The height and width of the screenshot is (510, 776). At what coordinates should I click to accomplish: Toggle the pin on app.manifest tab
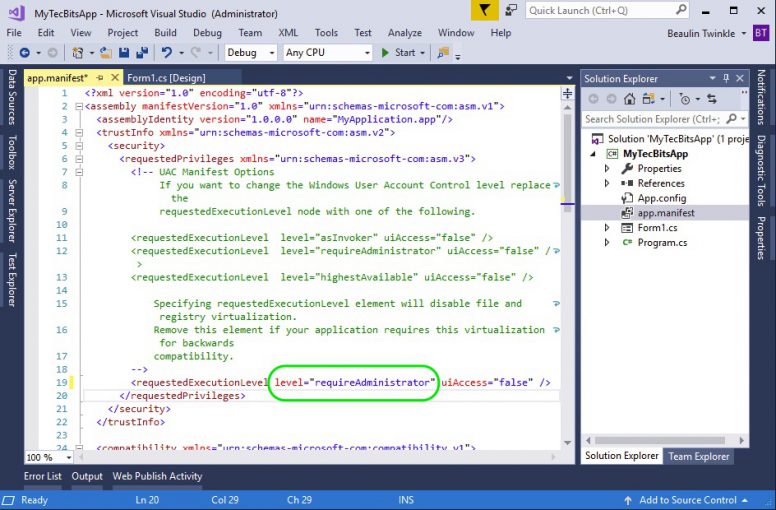100,78
